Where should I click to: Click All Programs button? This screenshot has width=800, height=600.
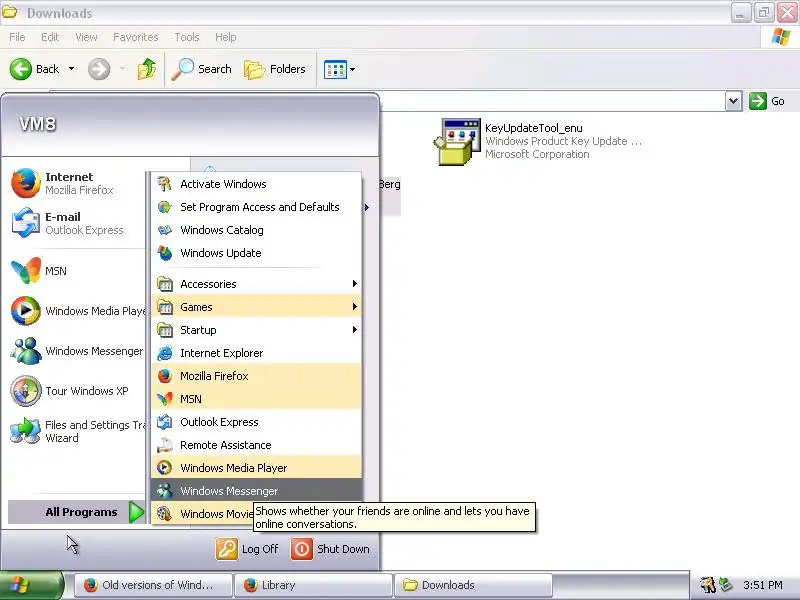click(77, 512)
